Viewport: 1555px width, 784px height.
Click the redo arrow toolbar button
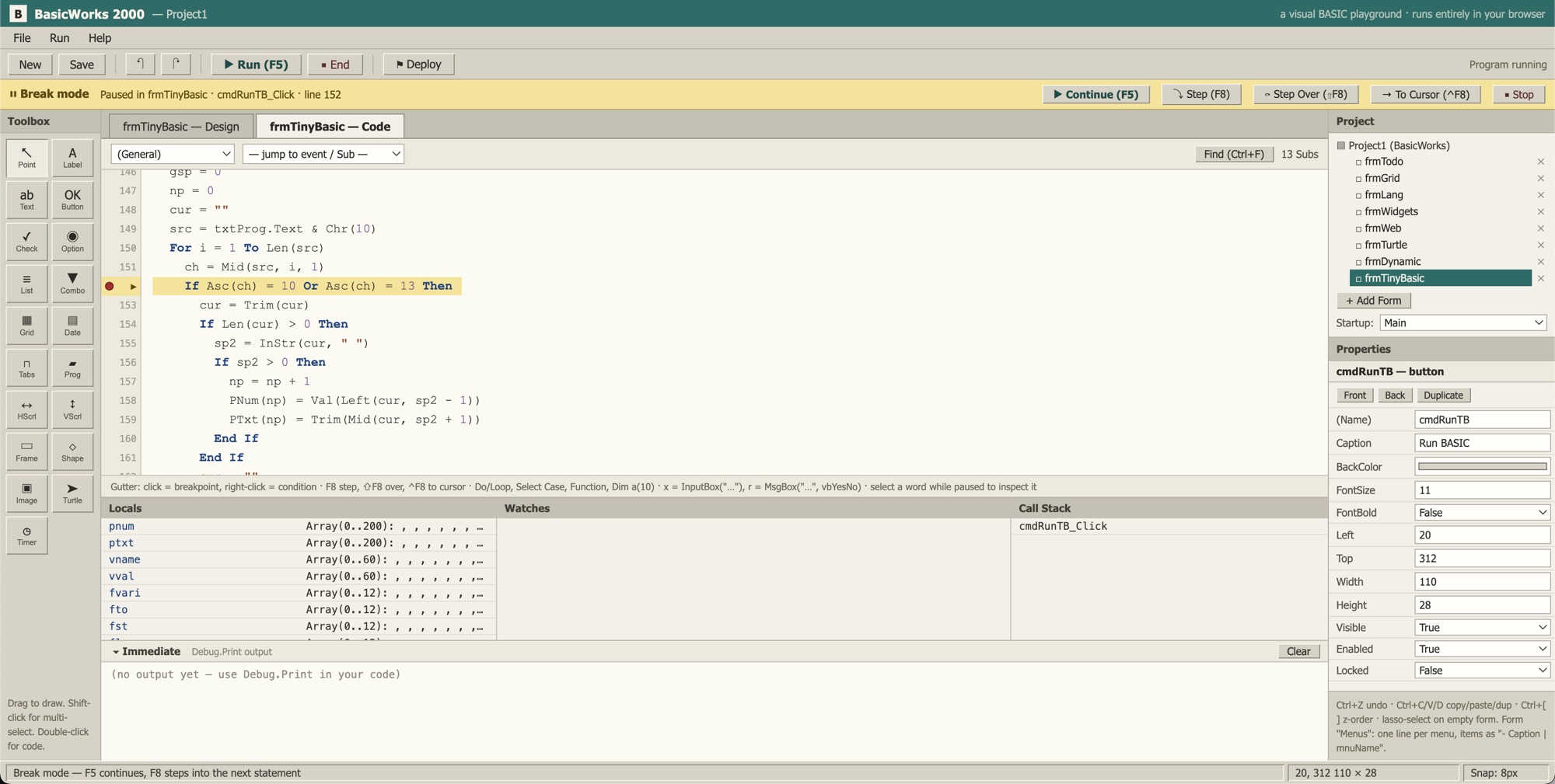[x=176, y=64]
